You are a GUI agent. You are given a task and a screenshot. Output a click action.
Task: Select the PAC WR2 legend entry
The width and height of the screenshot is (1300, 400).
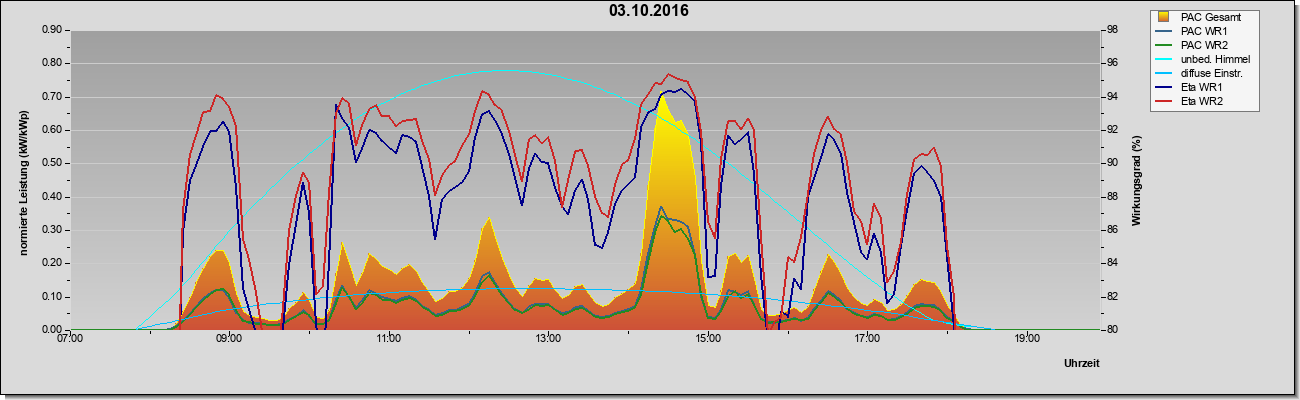[1201, 45]
